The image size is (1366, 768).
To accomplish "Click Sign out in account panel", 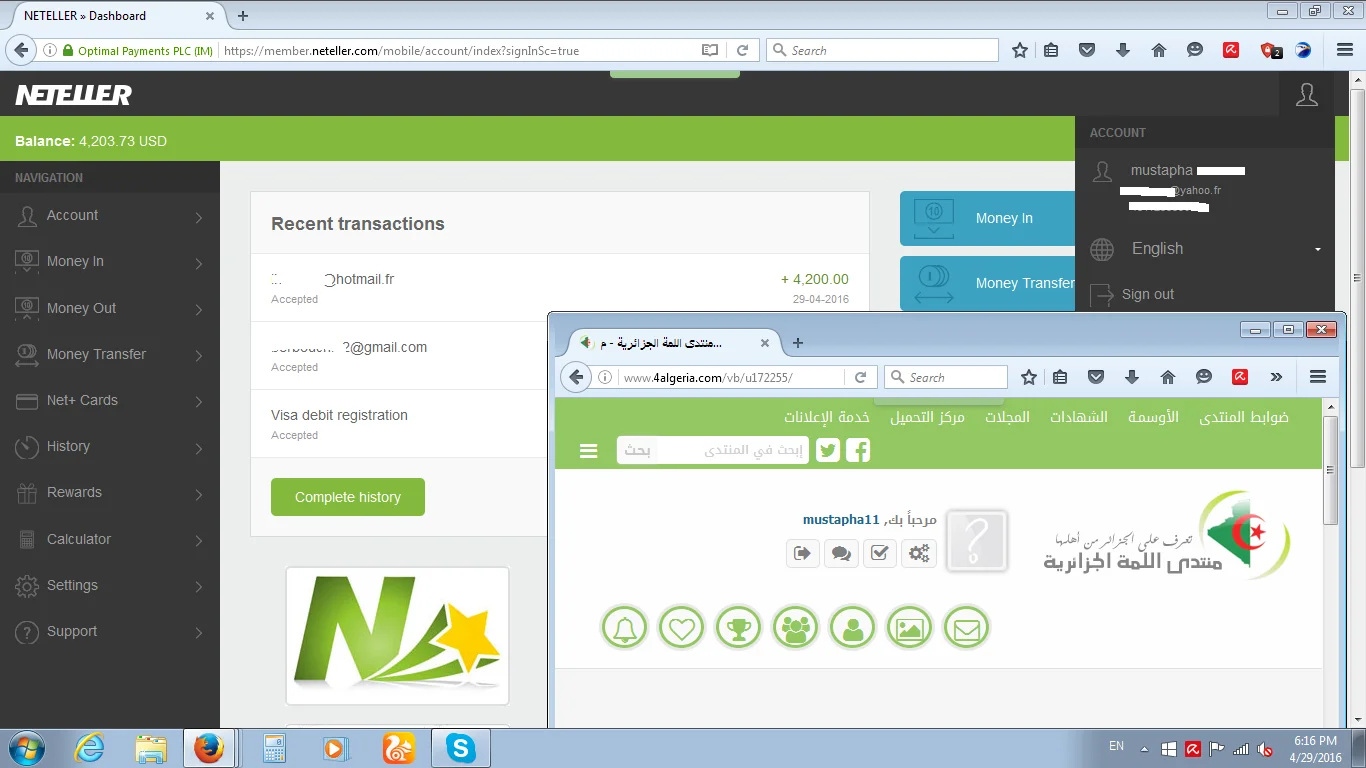I will coord(1147,294).
